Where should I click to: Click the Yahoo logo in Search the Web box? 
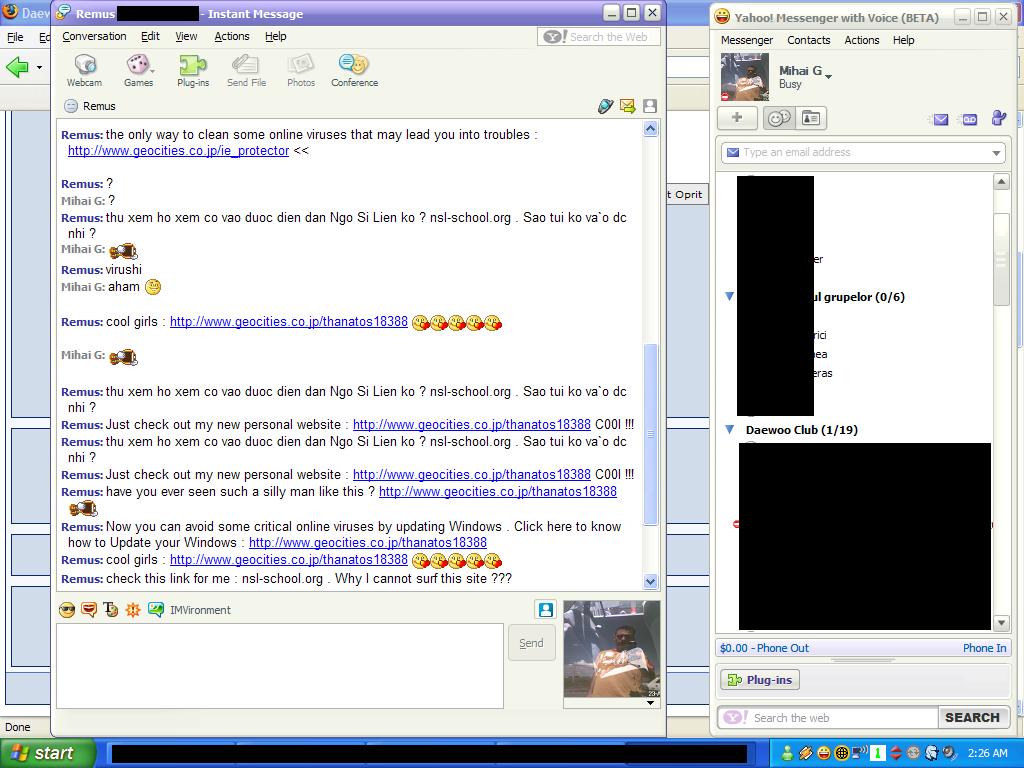point(555,37)
